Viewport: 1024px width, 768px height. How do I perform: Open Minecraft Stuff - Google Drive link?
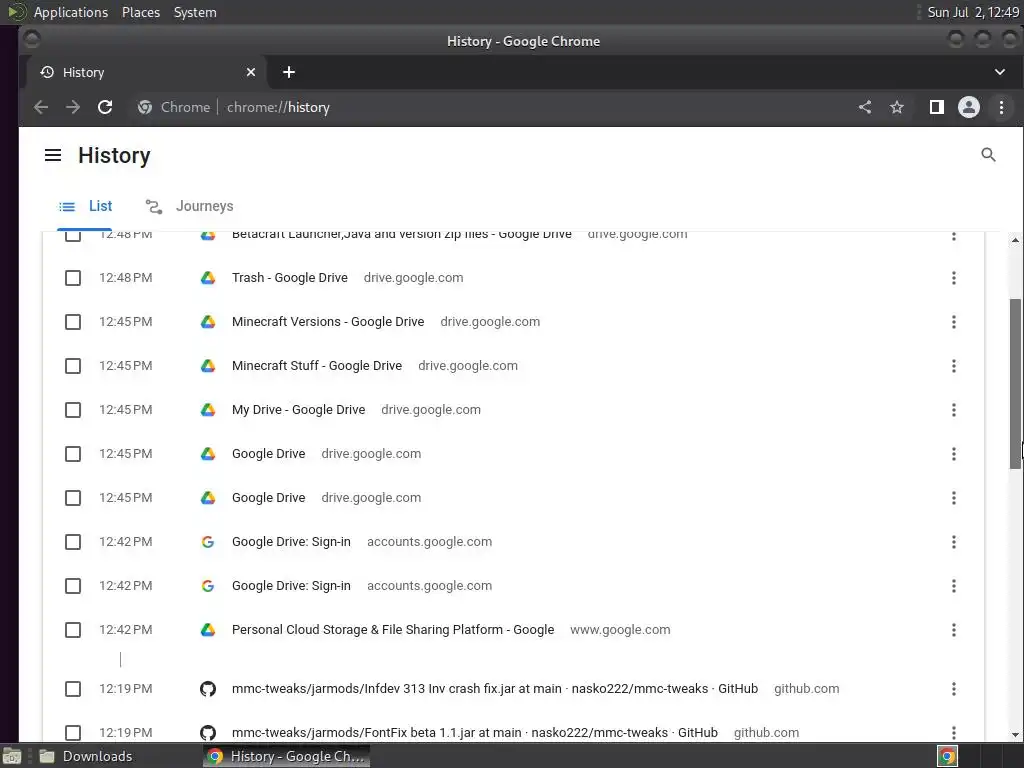click(x=317, y=365)
